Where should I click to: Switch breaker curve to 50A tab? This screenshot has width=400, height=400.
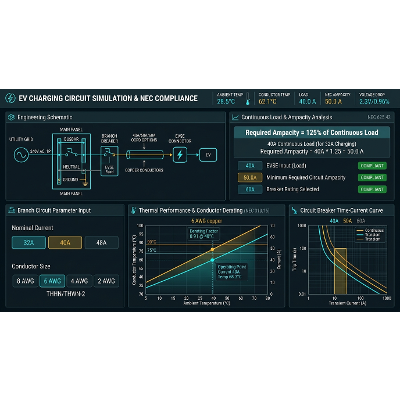348,221
